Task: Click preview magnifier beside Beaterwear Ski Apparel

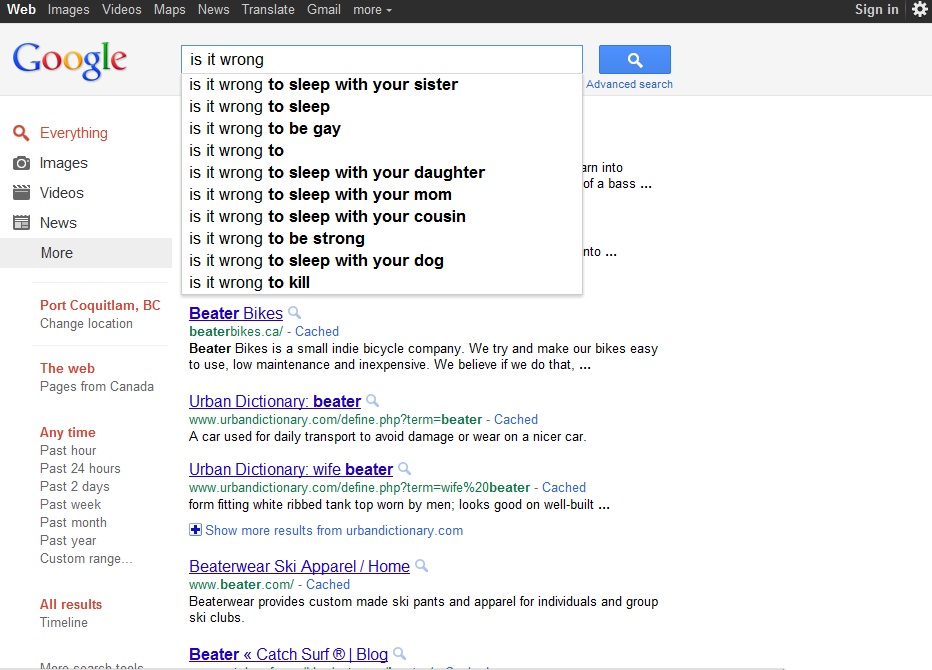Action: (421, 565)
